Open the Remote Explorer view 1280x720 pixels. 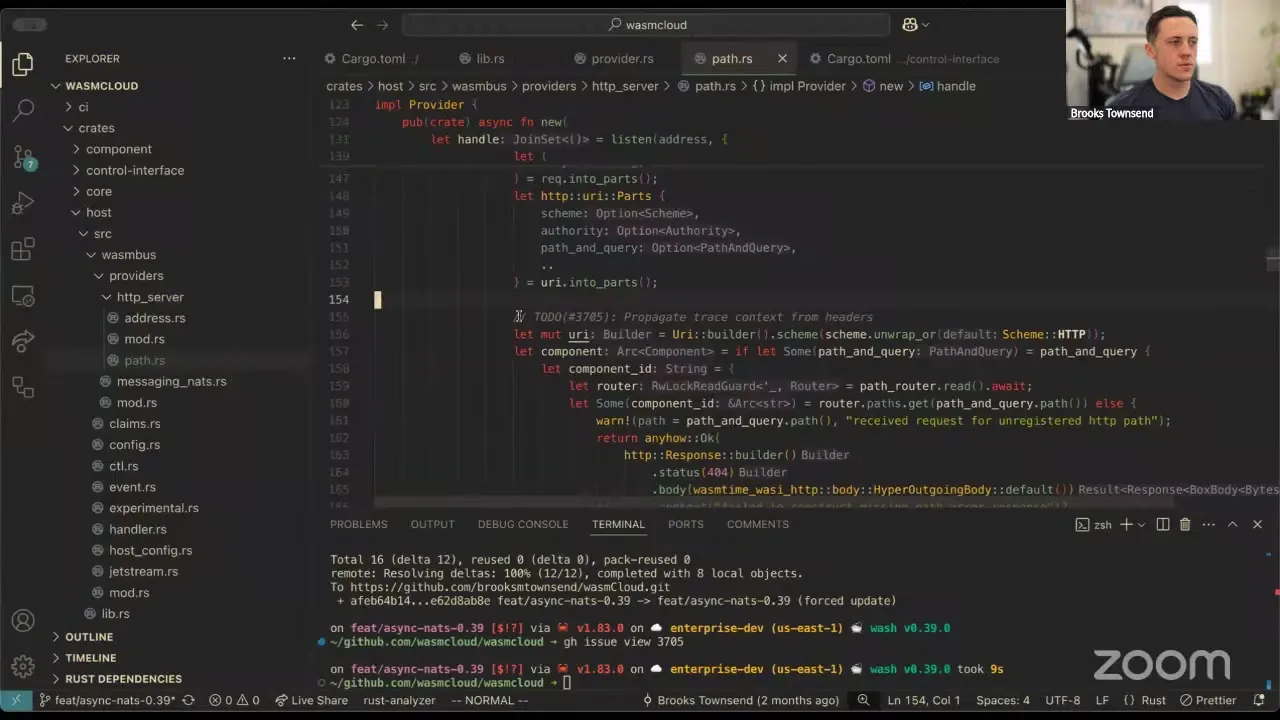(22, 296)
